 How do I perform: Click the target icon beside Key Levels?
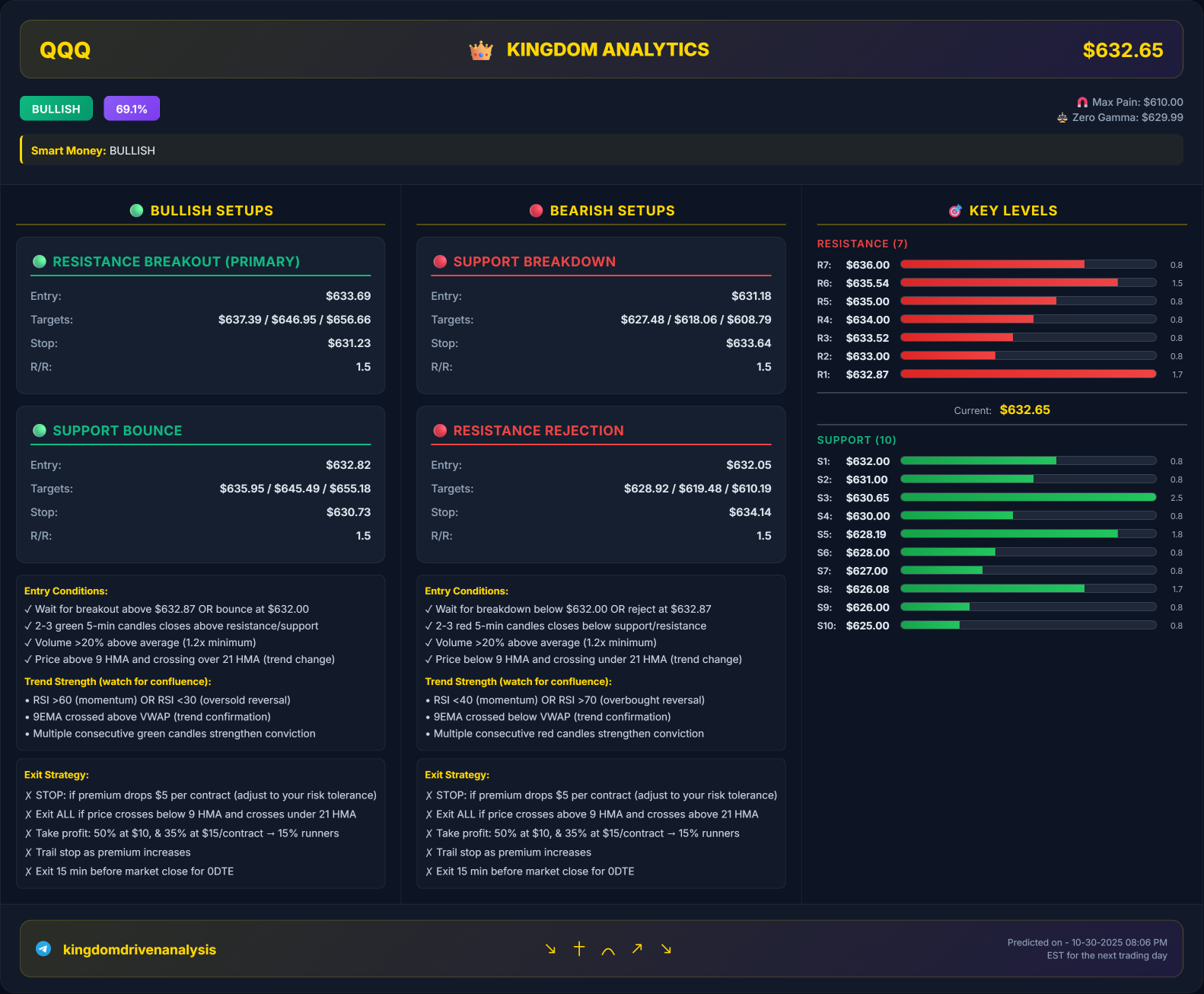955,211
